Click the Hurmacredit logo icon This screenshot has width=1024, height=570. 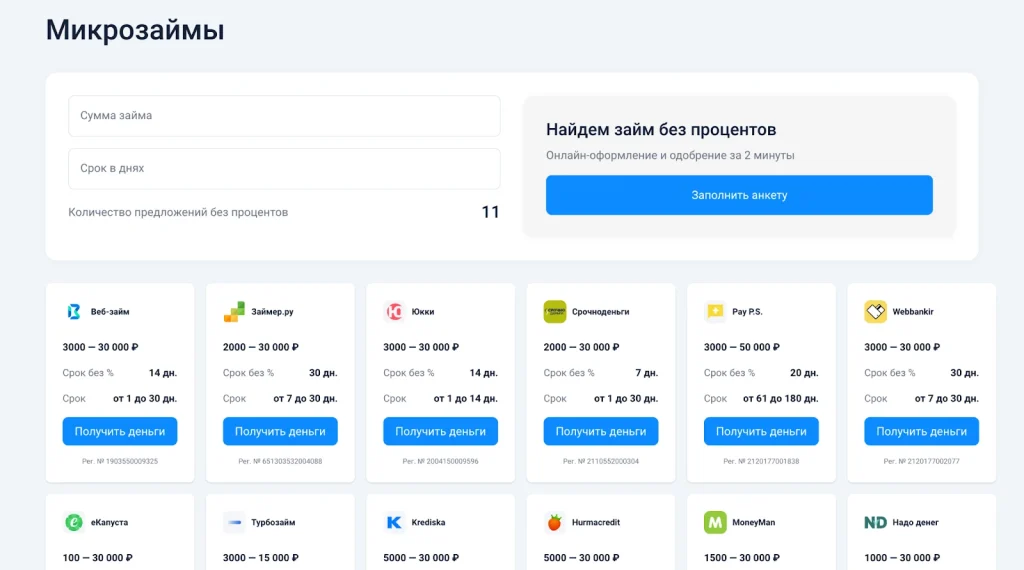(x=554, y=522)
